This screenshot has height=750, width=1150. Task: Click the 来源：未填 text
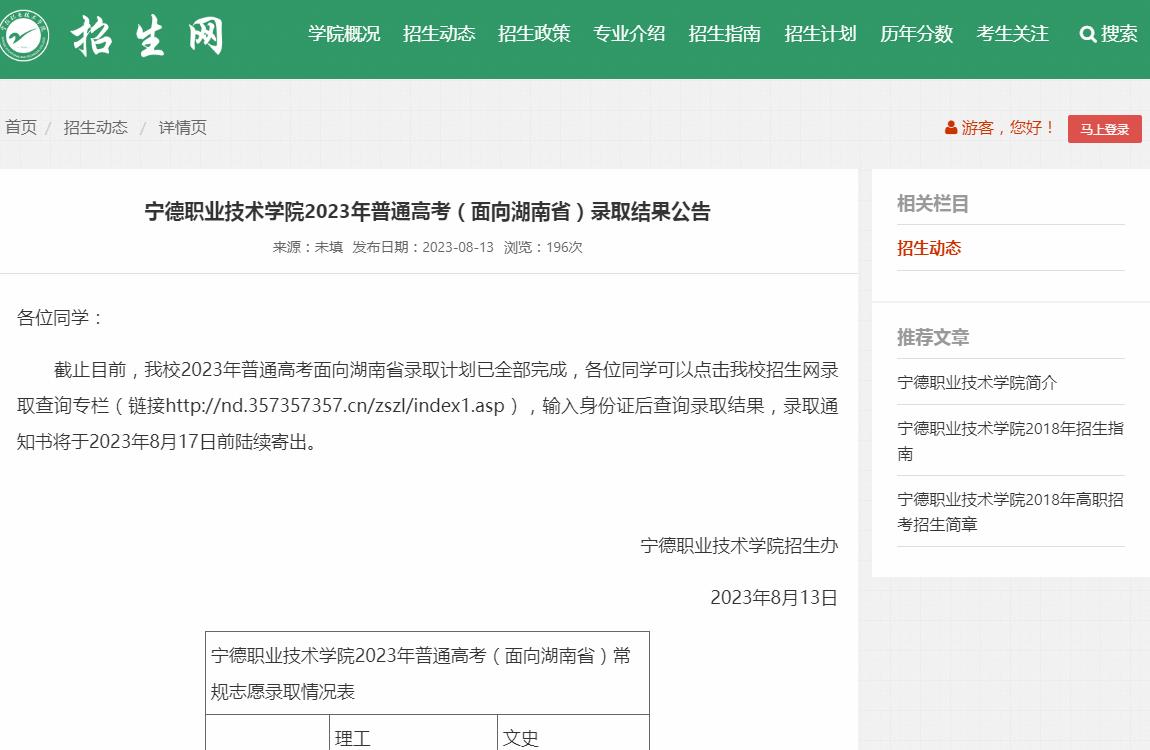pos(307,248)
